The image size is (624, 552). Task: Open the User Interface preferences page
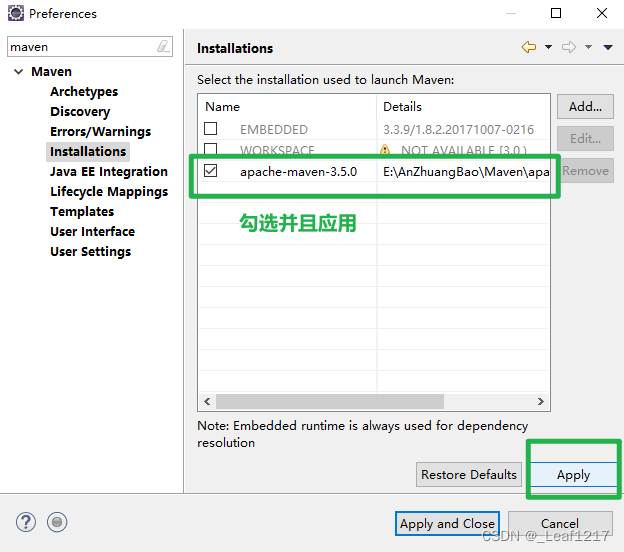click(92, 231)
